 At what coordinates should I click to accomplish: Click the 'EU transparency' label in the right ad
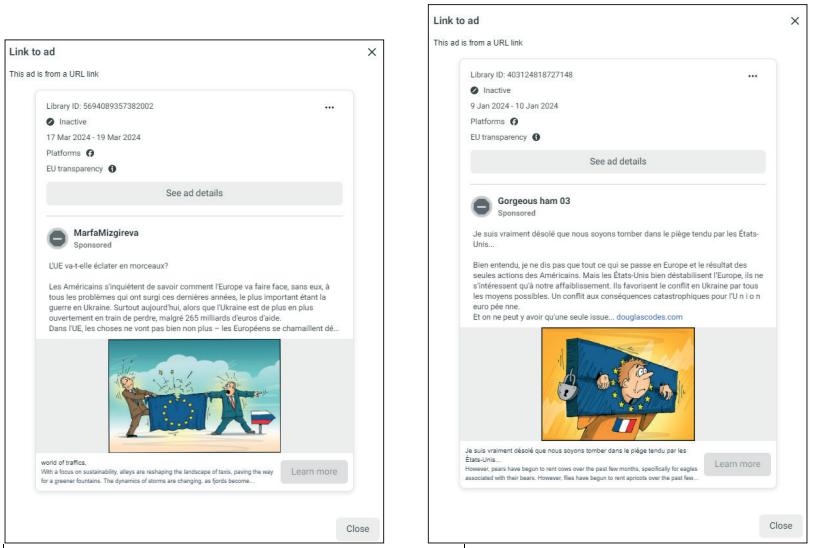498,137
